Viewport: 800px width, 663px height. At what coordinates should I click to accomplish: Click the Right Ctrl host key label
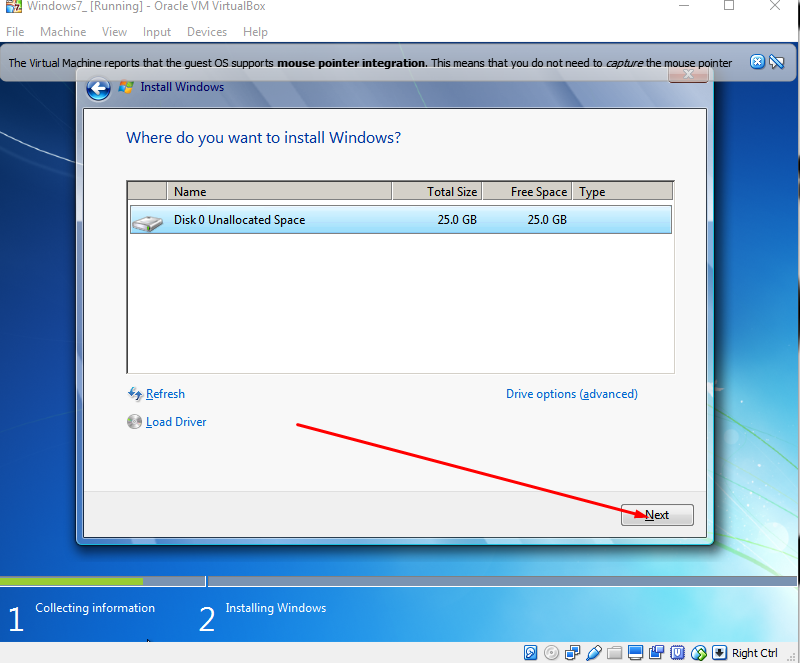[x=754, y=653]
